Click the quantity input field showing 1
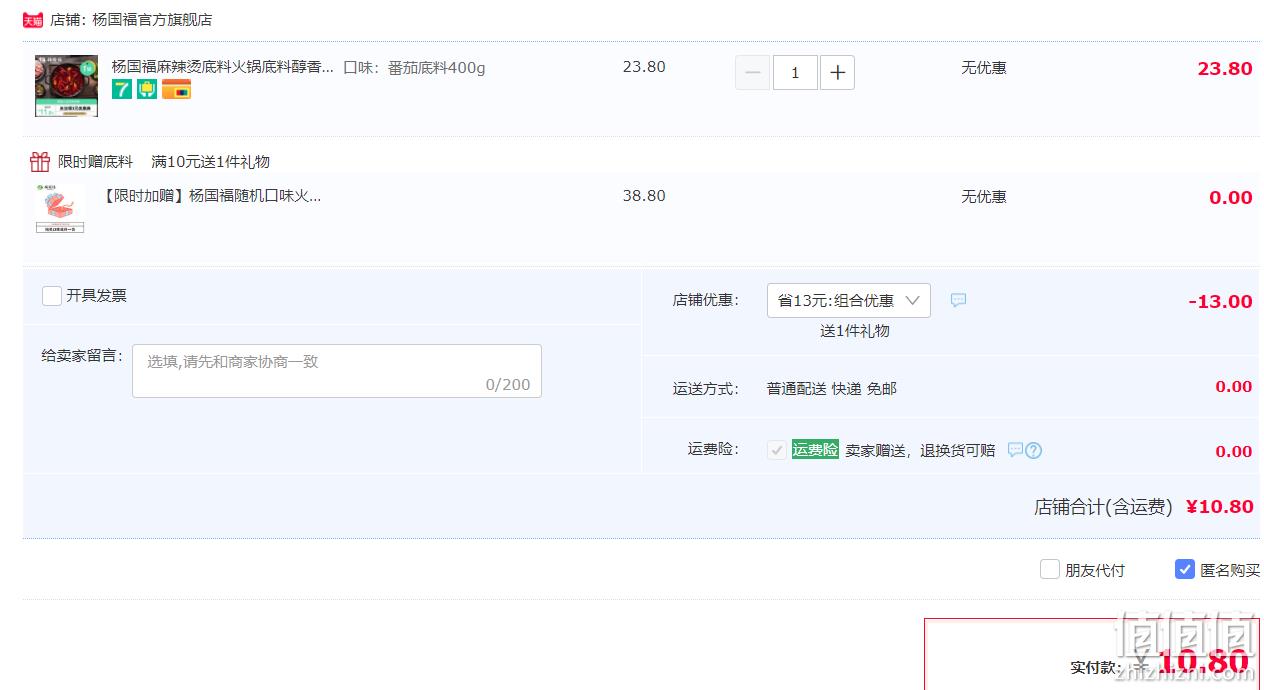This screenshot has height=690, width=1264. pos(795,72)
